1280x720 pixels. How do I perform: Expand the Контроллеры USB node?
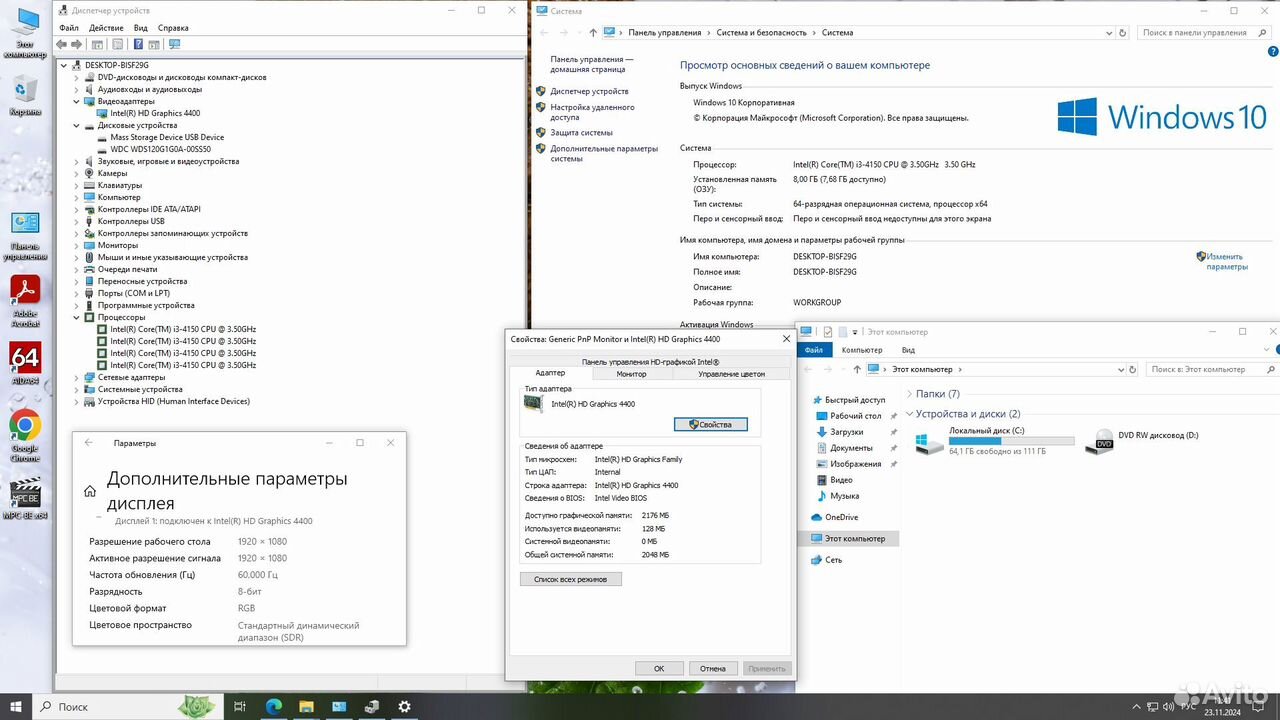click(x=77, y=221)
